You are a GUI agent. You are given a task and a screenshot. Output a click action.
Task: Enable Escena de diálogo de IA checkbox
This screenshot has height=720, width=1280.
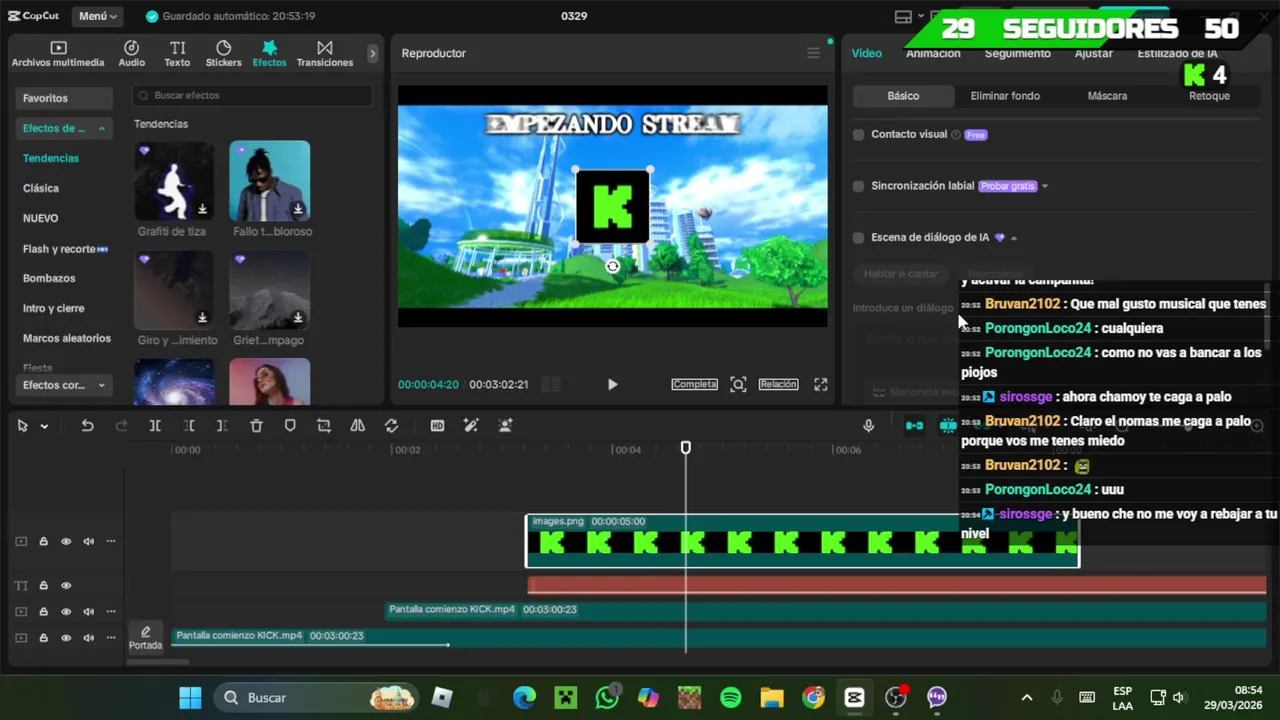pos(858,238)
